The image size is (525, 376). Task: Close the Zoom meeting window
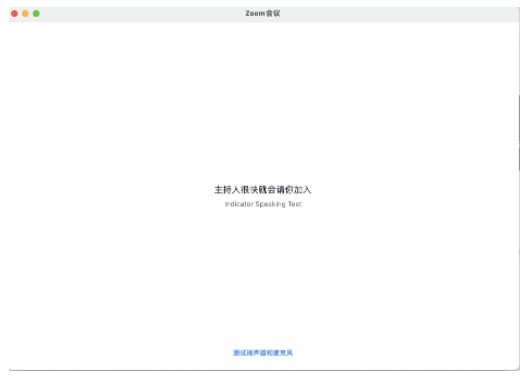tap(14, 13)
